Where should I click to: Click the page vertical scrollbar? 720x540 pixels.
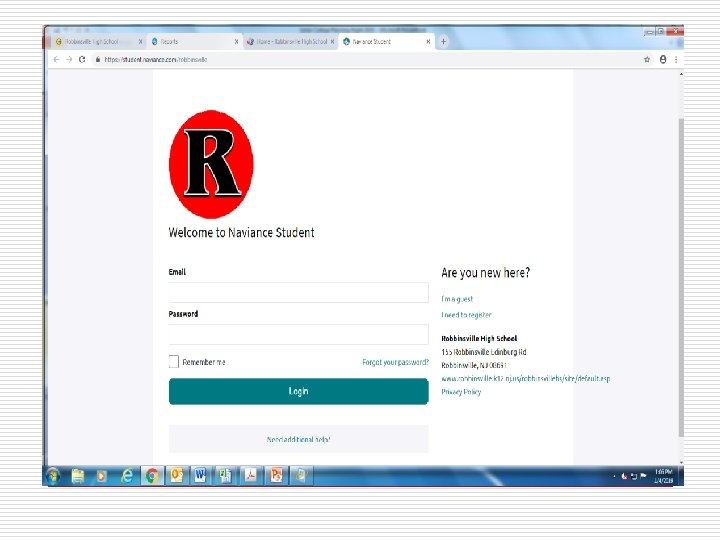681,277
